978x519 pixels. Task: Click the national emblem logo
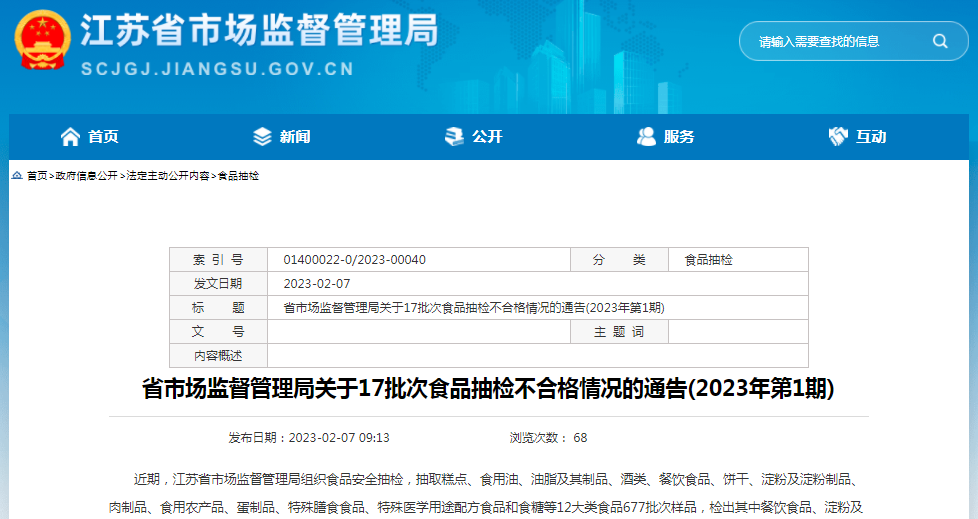coord(42,41)
